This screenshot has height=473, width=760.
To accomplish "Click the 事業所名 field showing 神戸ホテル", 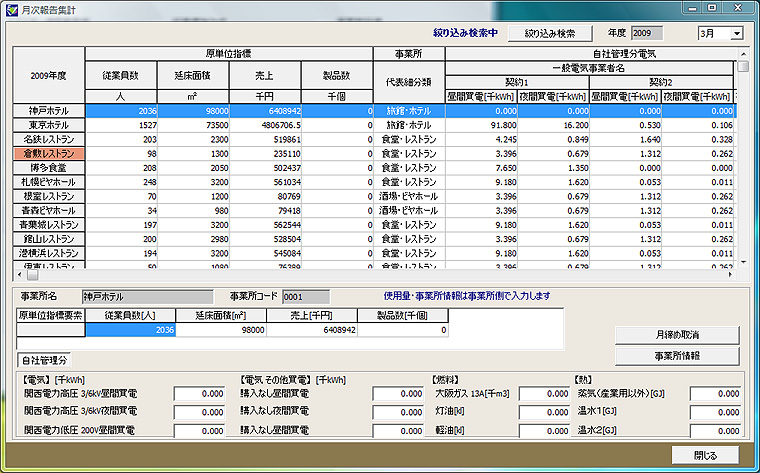I will 147,297.
